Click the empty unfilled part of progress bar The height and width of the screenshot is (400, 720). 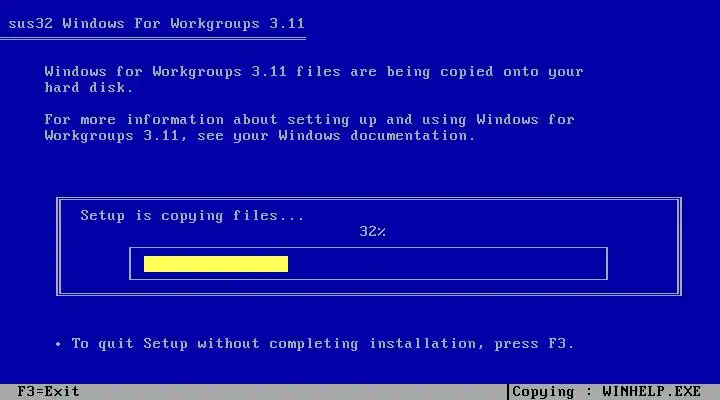[x=445, y=264]
